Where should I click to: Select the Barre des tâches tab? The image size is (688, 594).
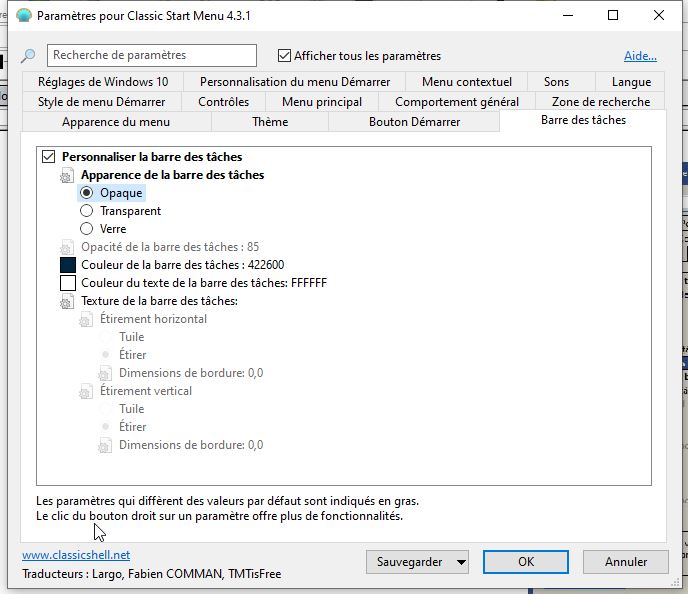(x=583, y=120)
